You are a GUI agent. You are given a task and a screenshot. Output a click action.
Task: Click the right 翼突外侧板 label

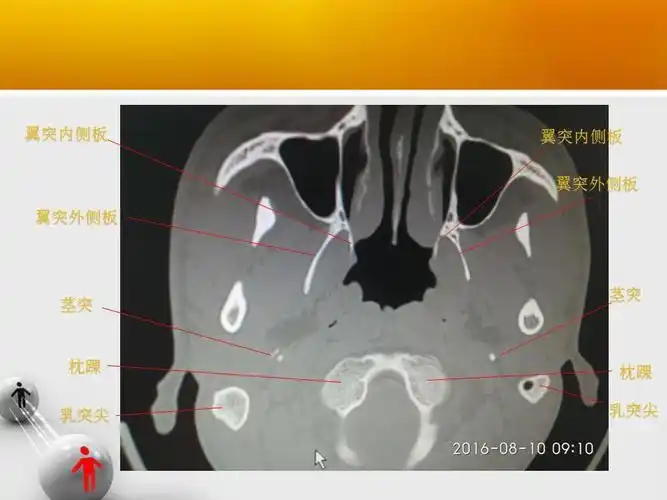596,184
